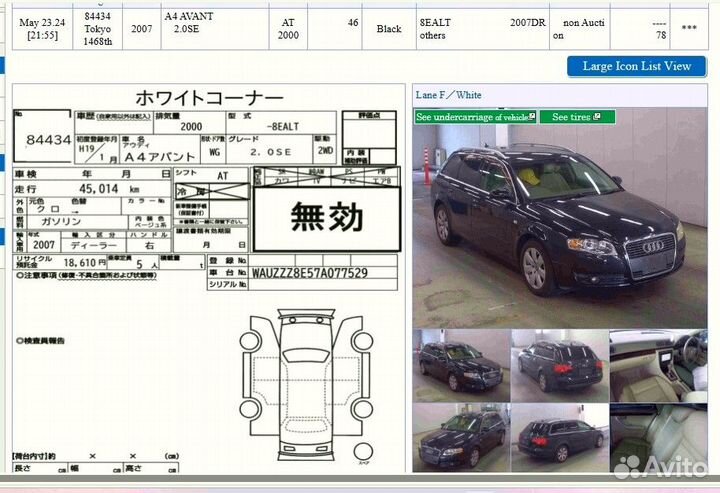The width and height of the screenshot is (720, 493).
Task: Click the 8EALT others cell
Action: (x=483, y=28)
